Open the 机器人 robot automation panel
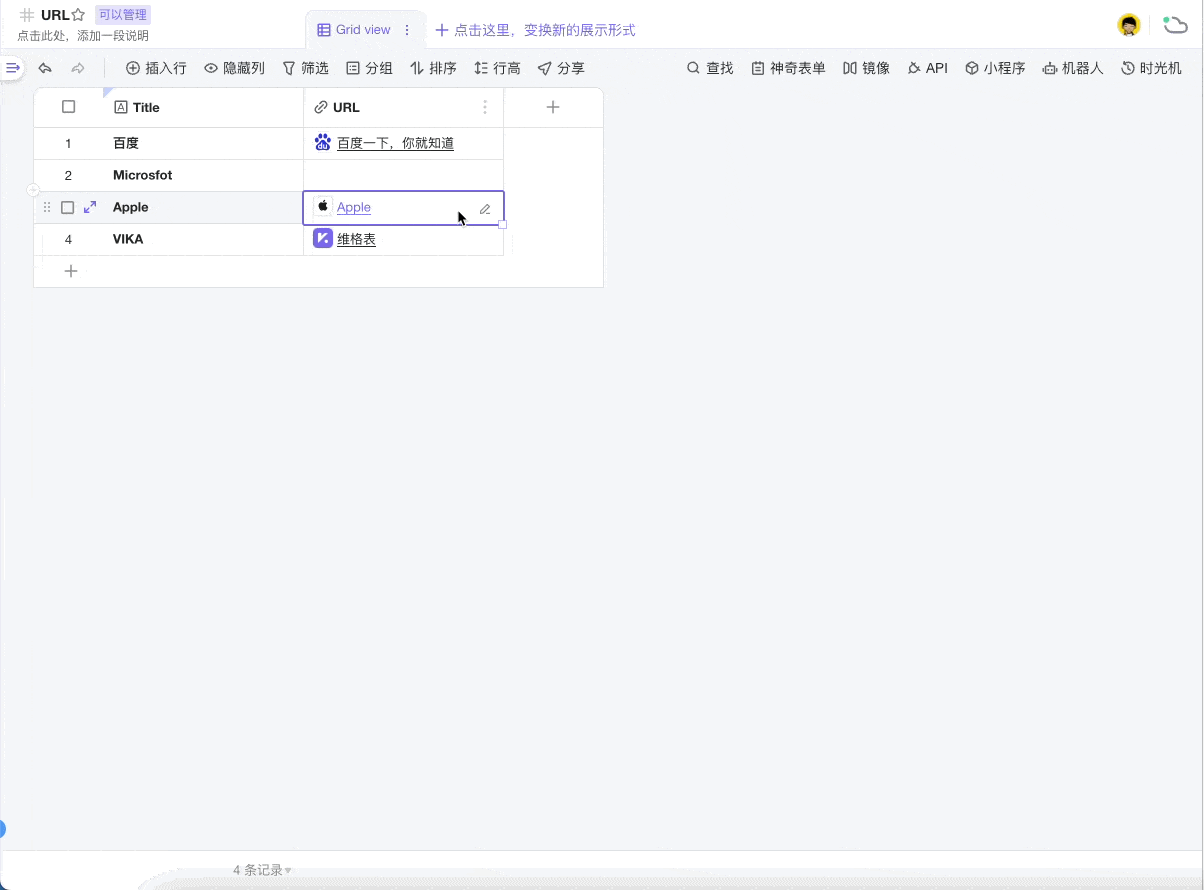Screen dimensions: 1204x890 click(1072, 68)
